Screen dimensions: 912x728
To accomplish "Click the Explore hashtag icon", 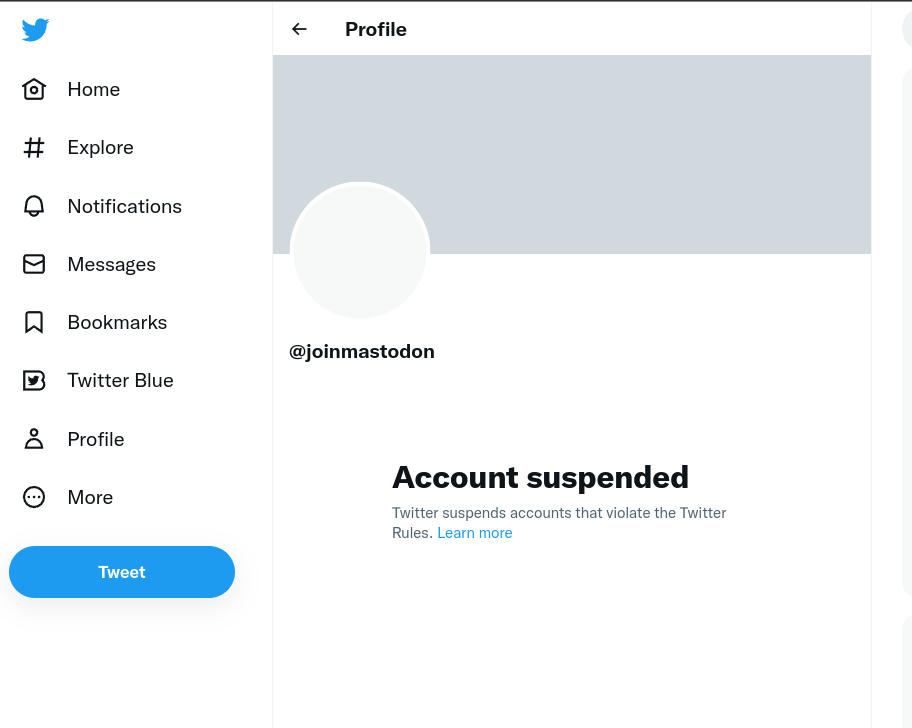I will point(34,148).
